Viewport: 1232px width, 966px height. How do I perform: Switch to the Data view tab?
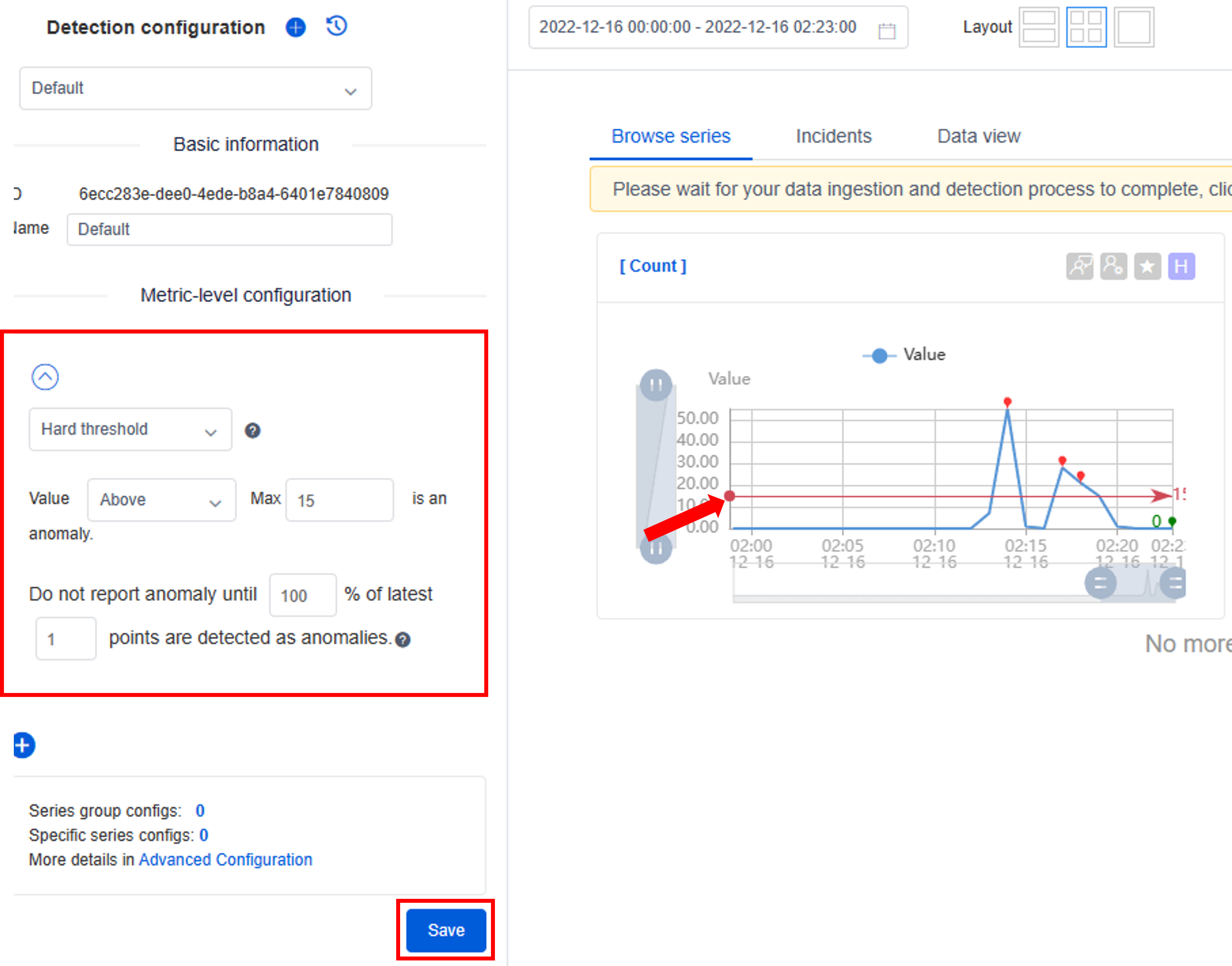[x=979, y=136]
